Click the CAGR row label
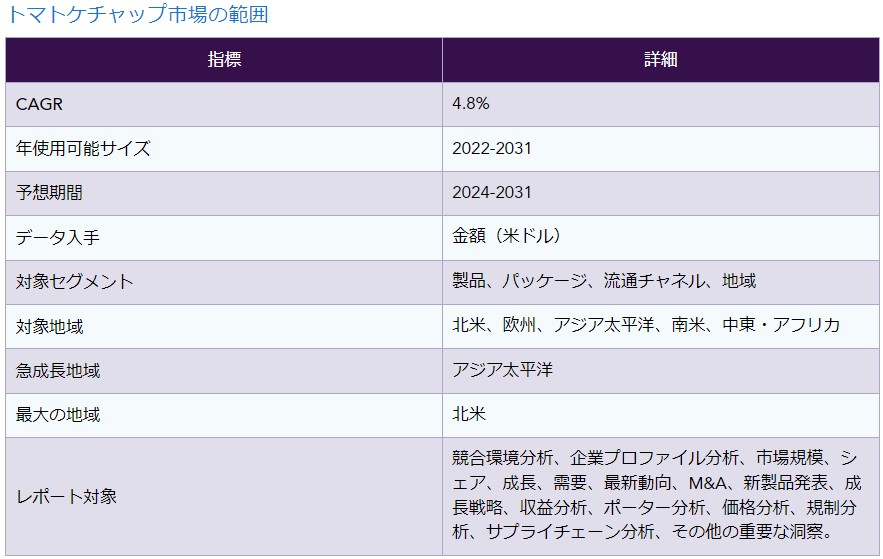This screenshot has height=559, width=883. click(40, 104)
